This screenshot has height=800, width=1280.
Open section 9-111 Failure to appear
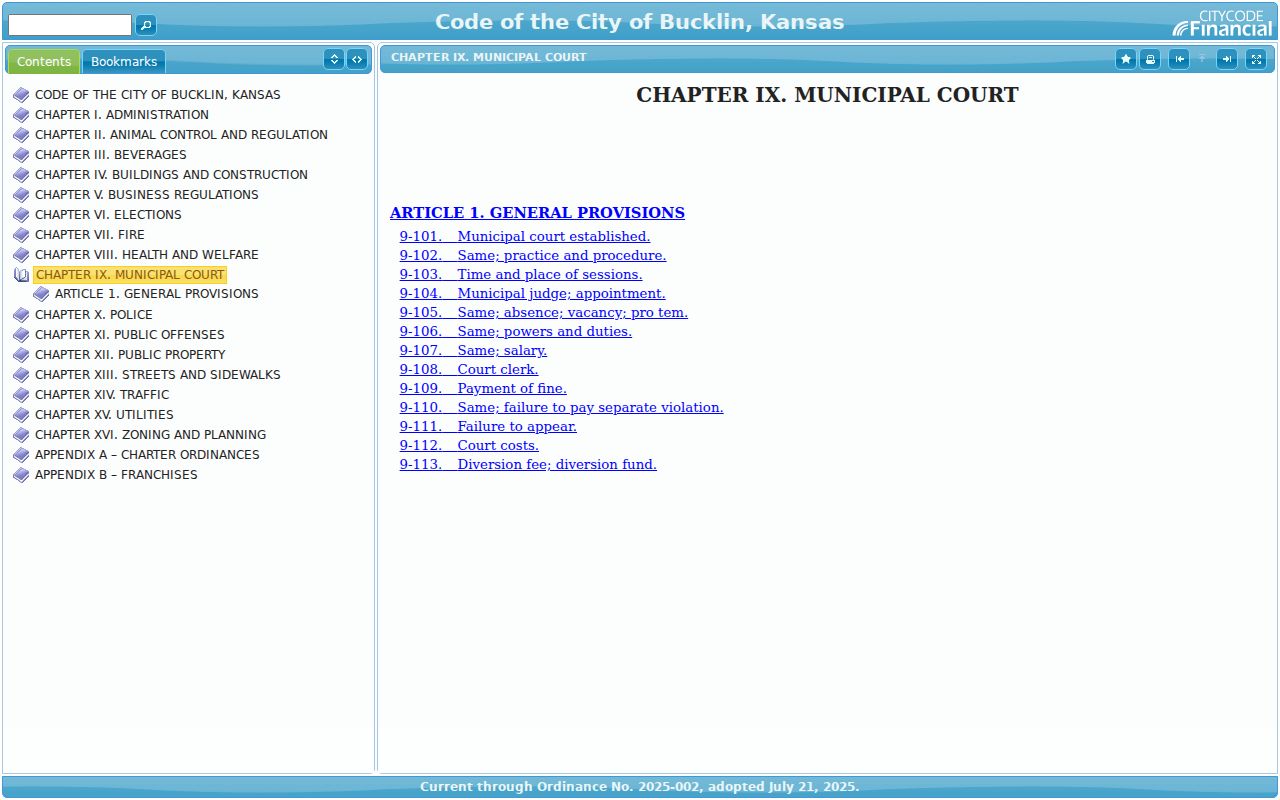[x=488, y=427]
